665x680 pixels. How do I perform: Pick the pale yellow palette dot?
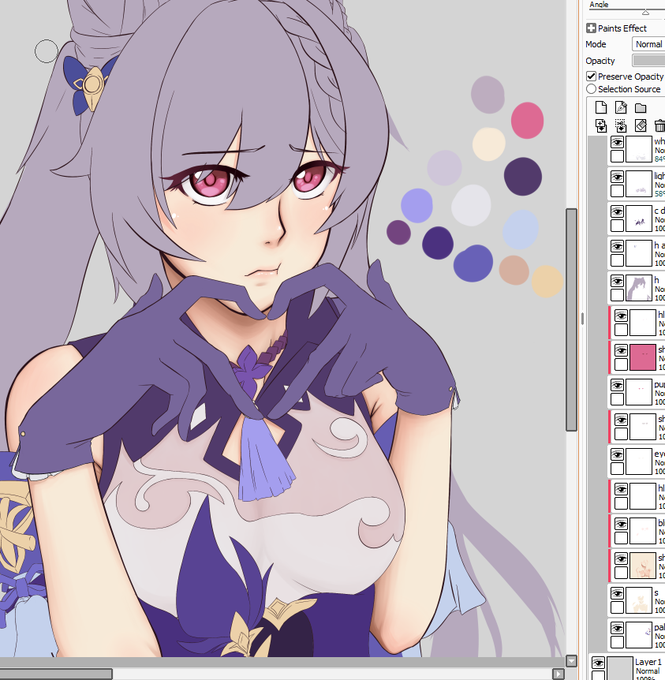tap(547, 281)
